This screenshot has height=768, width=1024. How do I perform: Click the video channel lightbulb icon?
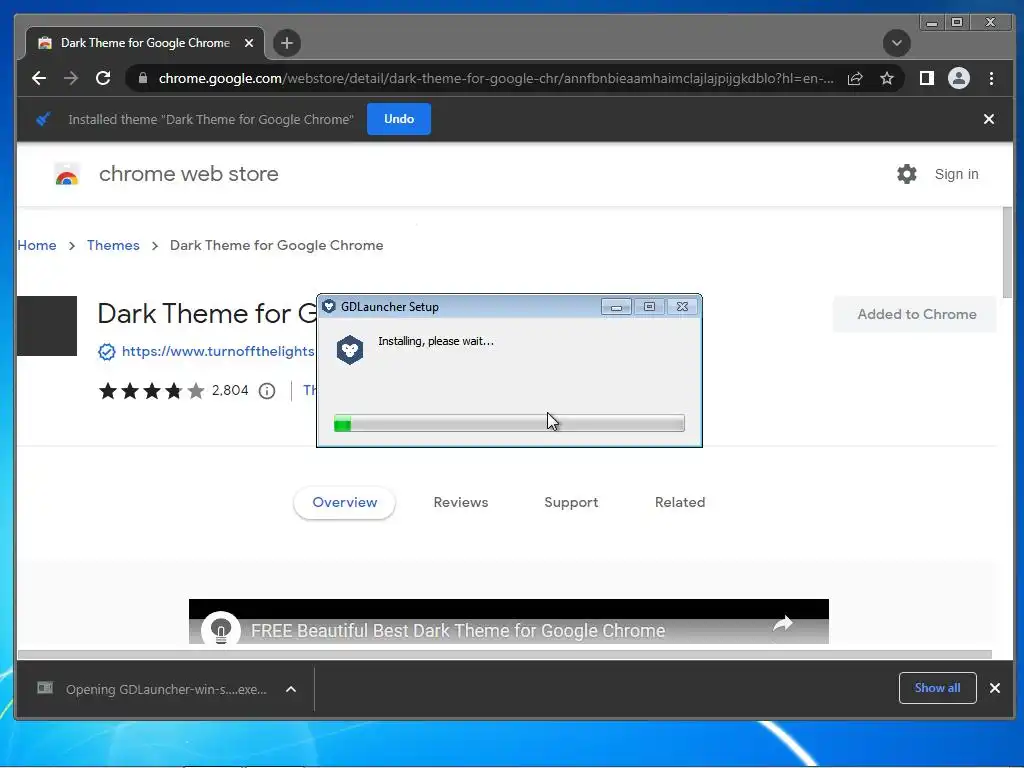(221, 630)
